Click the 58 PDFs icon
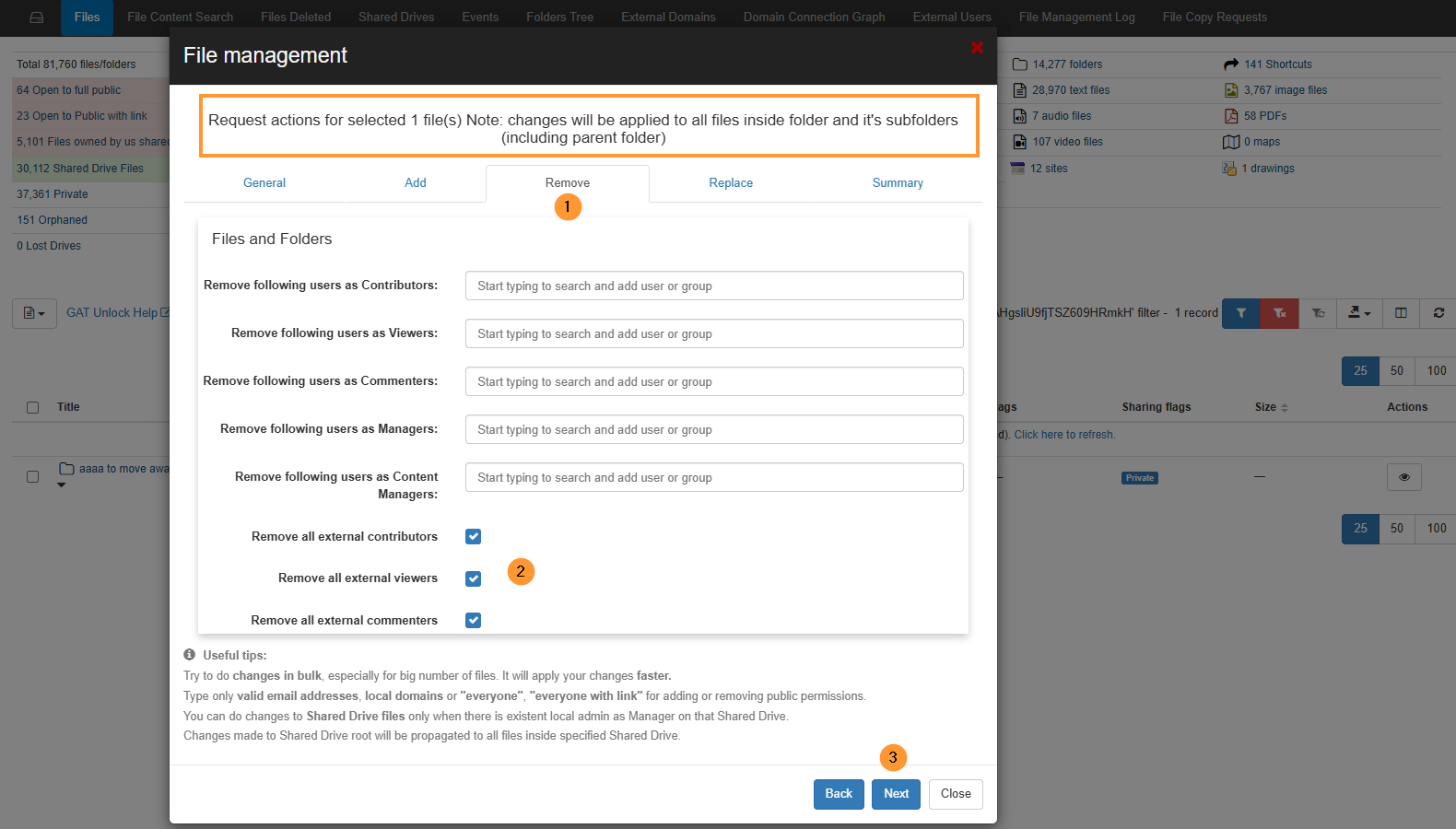Image resolution: width=1456 pixels, height=829 pixels. pos(1231,116)
